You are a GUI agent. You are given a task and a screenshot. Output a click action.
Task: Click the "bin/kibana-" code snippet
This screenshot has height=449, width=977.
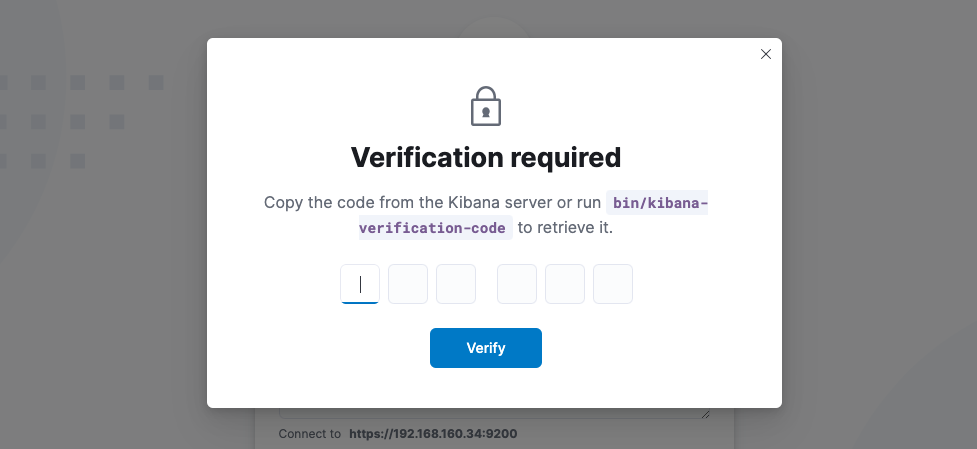(x=657, y=203)
